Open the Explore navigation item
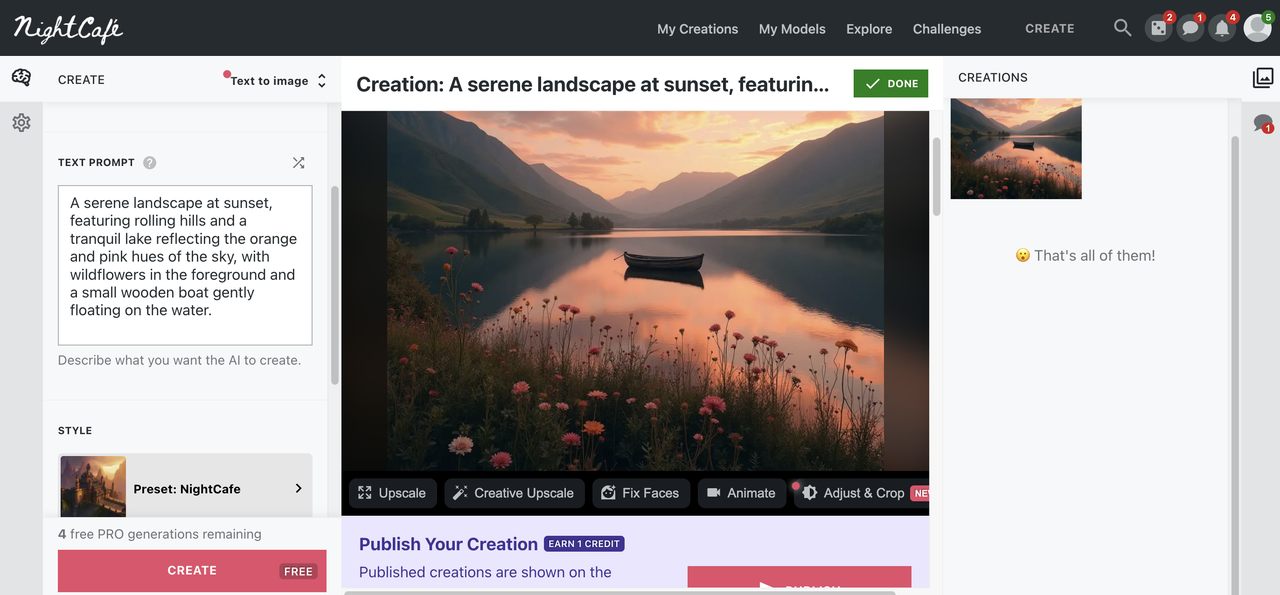Viewport: 1280px width, 595px height. click(x=869, y=29)
